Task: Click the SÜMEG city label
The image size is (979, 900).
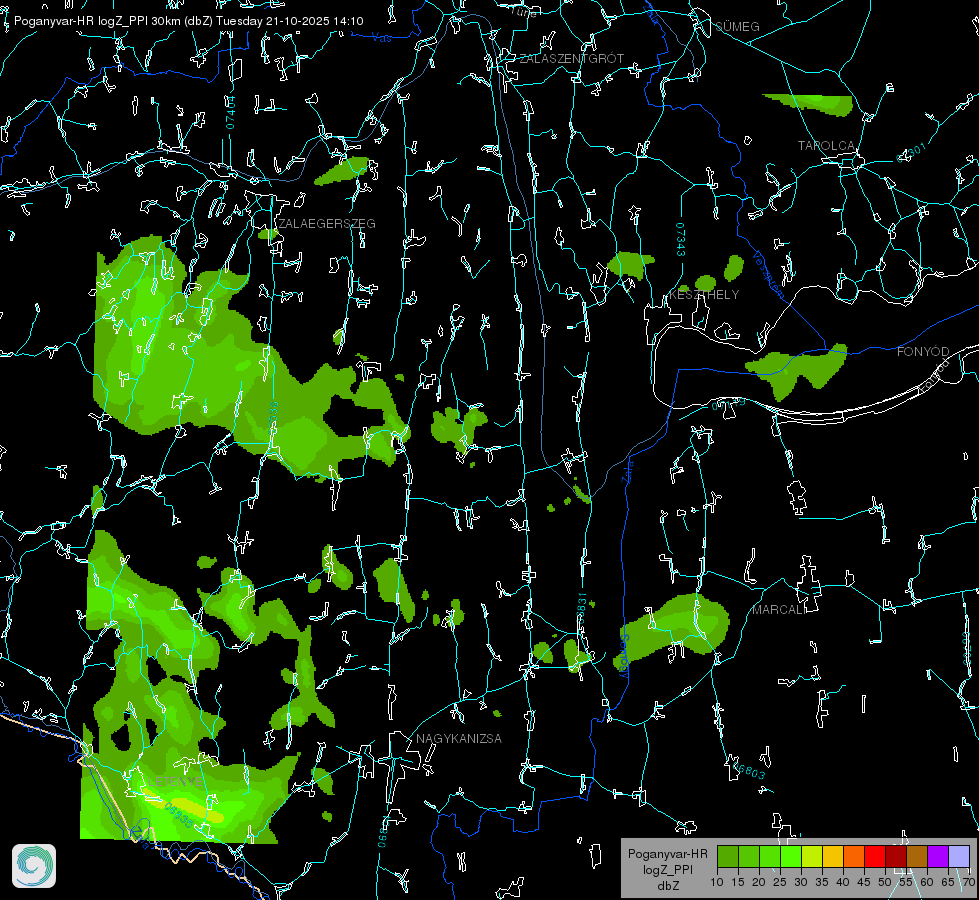Action: point(737,26)
